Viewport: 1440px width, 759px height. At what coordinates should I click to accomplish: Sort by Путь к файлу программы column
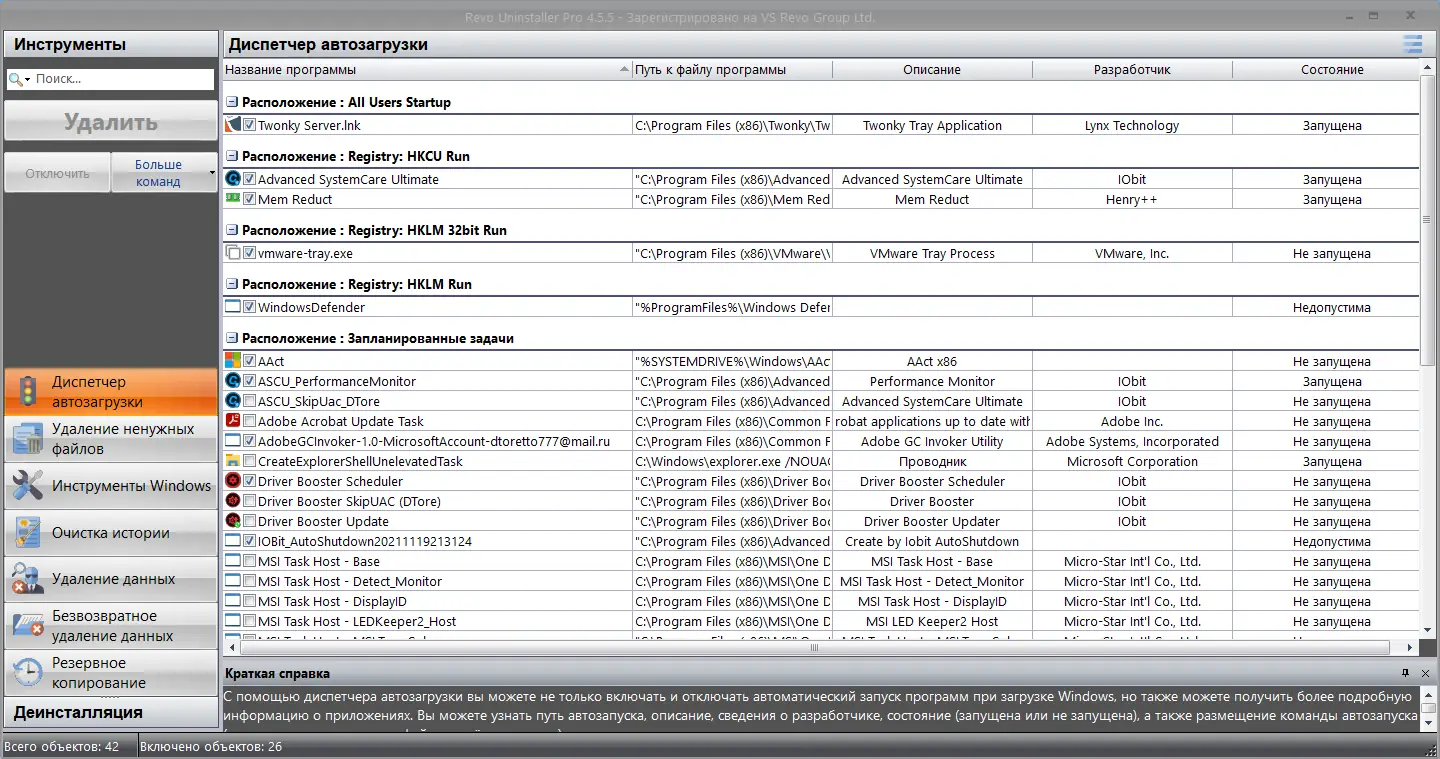click(x=732, y=70)
